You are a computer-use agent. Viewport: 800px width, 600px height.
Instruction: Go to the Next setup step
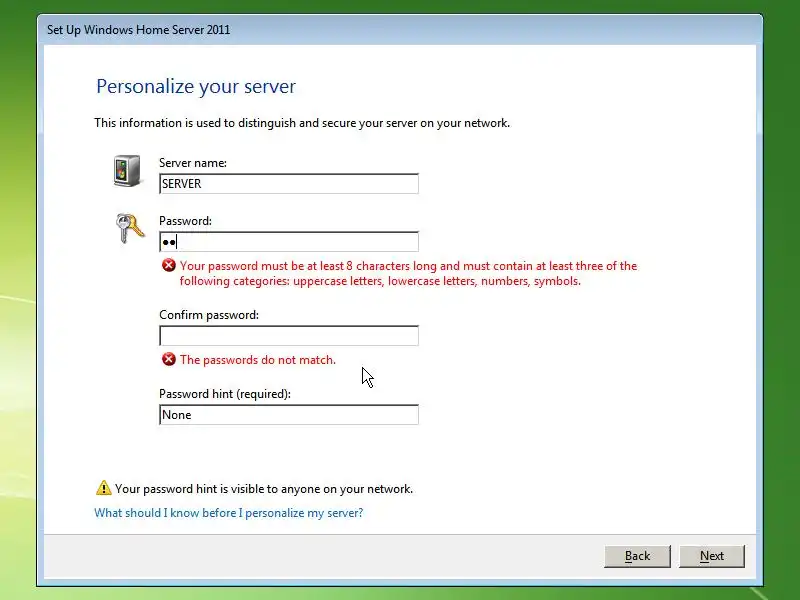pos(712,556)
